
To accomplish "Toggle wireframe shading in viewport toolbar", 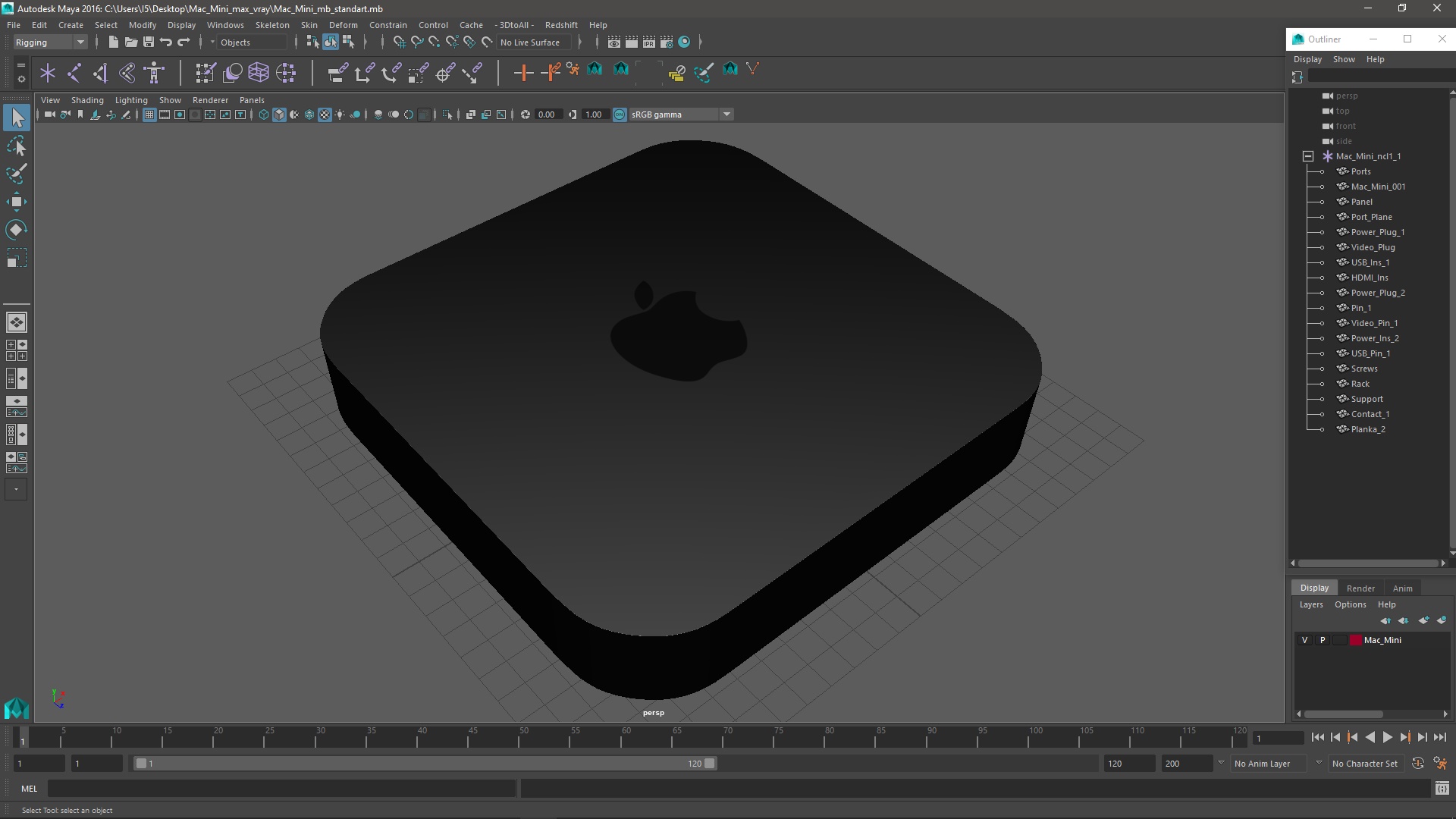I will pyautogui.click(x=264, y=115).
